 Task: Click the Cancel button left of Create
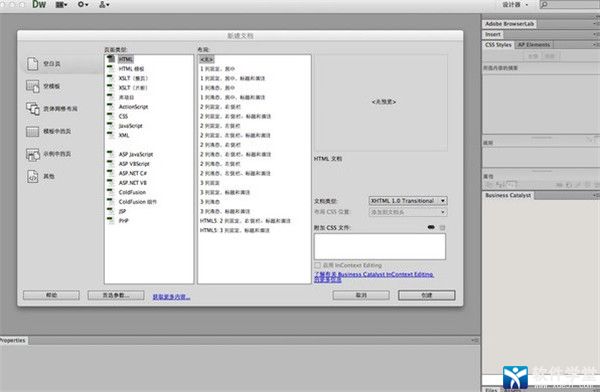tap(361, 295)
